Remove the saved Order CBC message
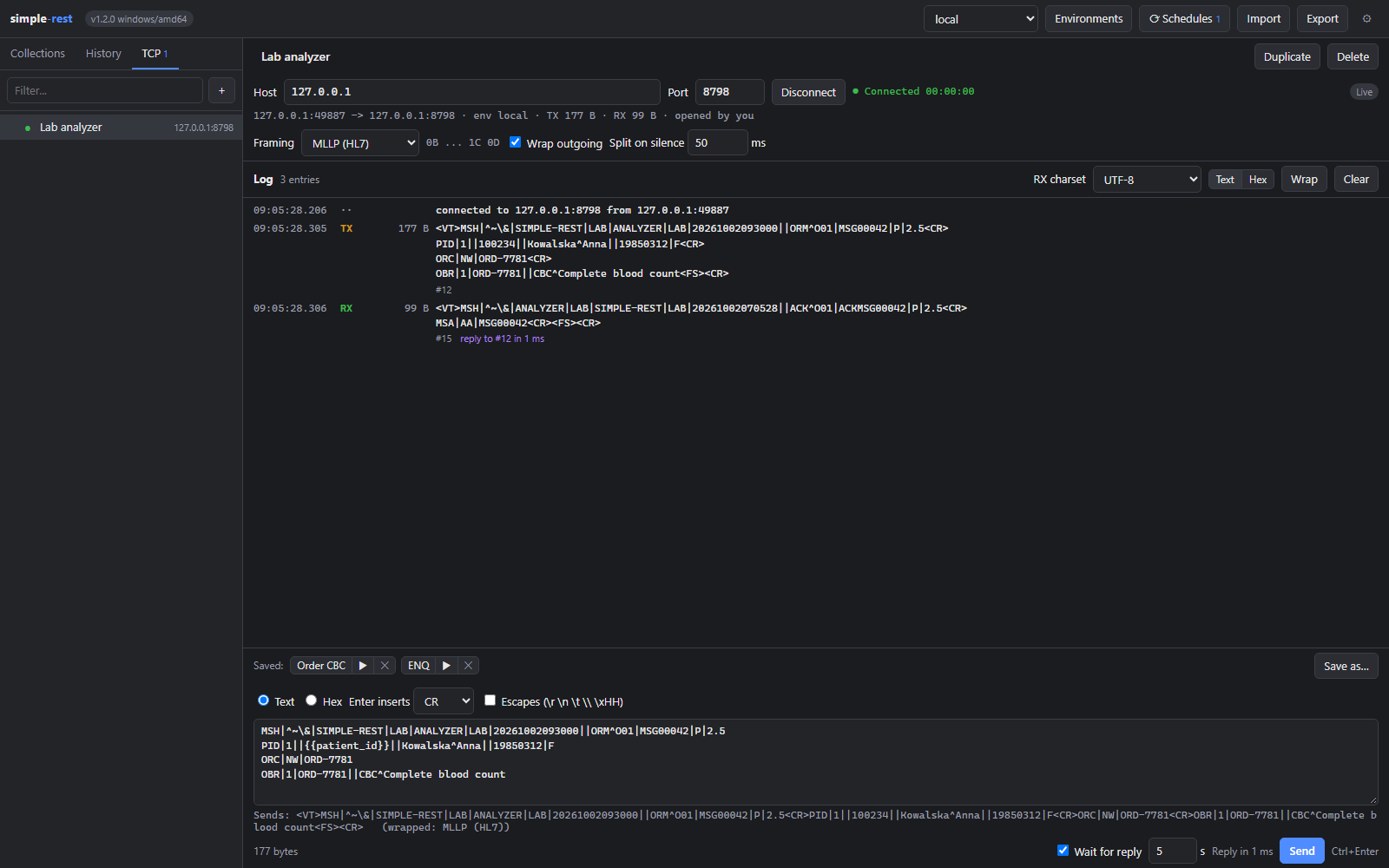Screen dimensions: 1389x868 pos(385,666)
